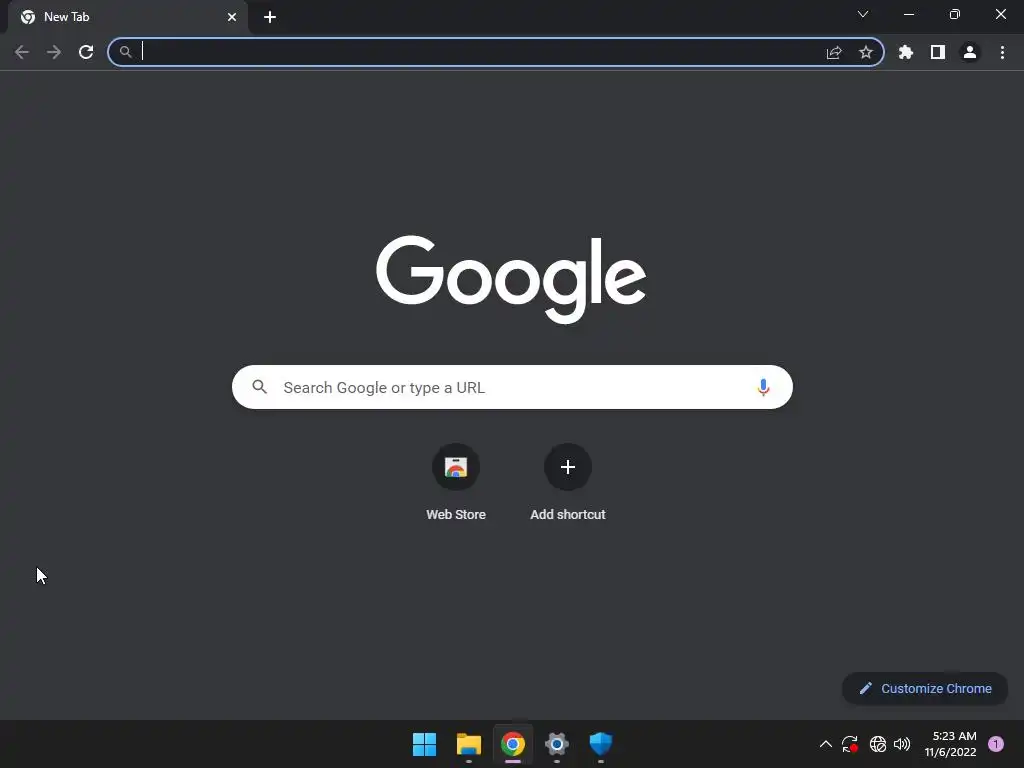Expand the tab search chevron
This screenshot has height=768, width=1024.
tap(863, 14)
